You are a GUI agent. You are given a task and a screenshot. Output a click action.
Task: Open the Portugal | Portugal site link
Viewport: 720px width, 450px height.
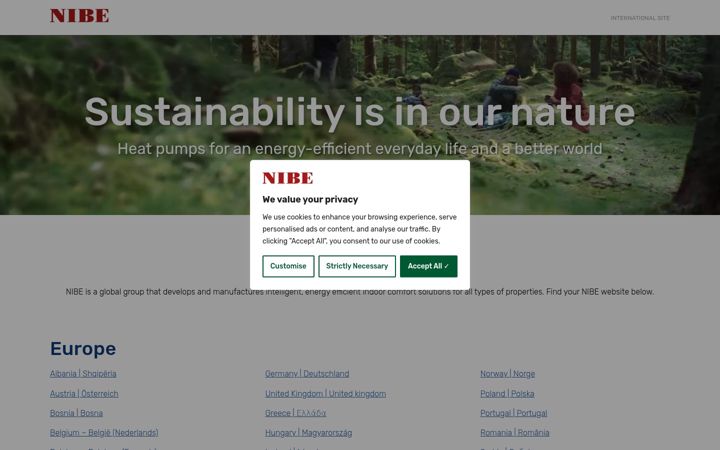point(514,413)
